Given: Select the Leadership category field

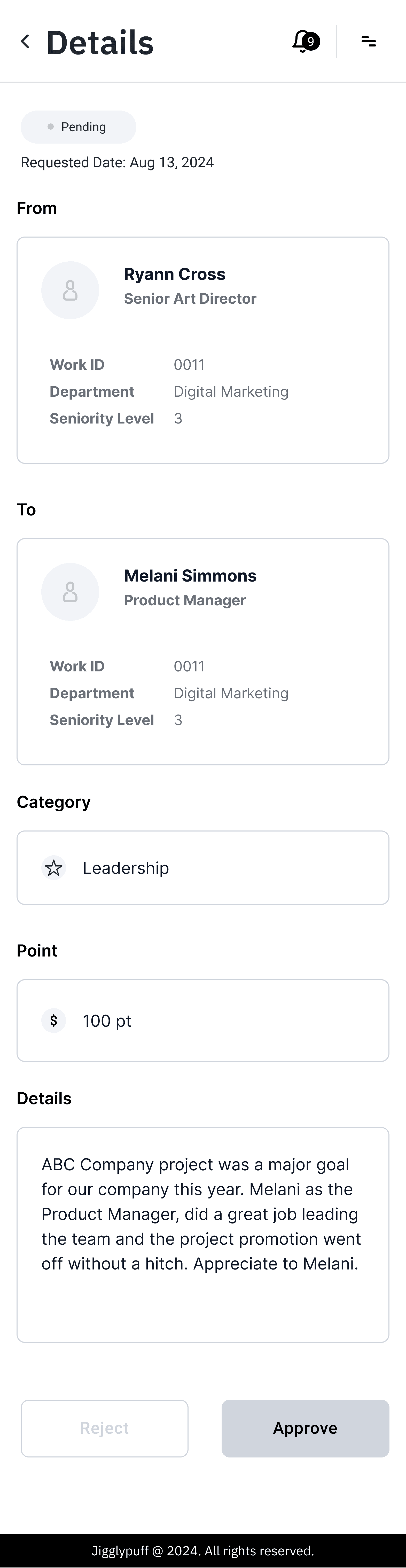Looking at the screenshot, I should (x=203, y=868).
